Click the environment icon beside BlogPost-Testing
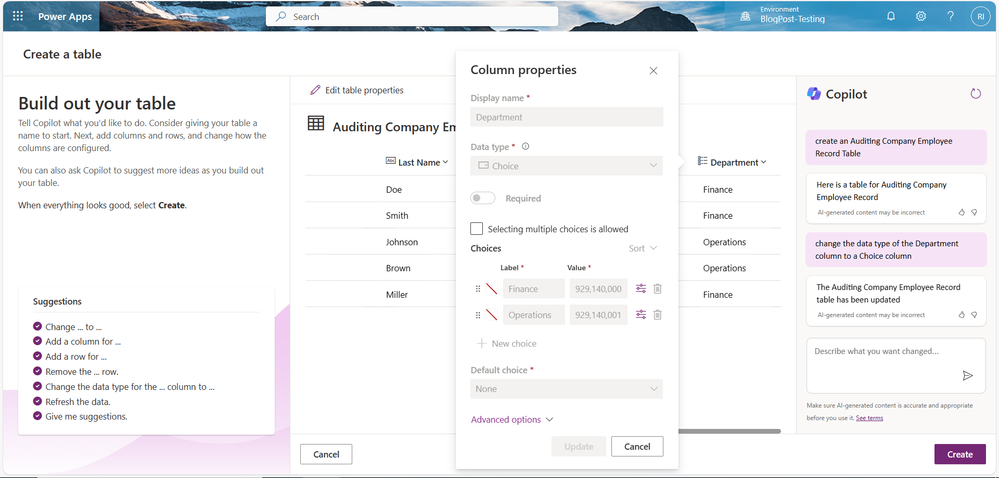This screenshot has height=478, width=999. [x=745, y=17]
